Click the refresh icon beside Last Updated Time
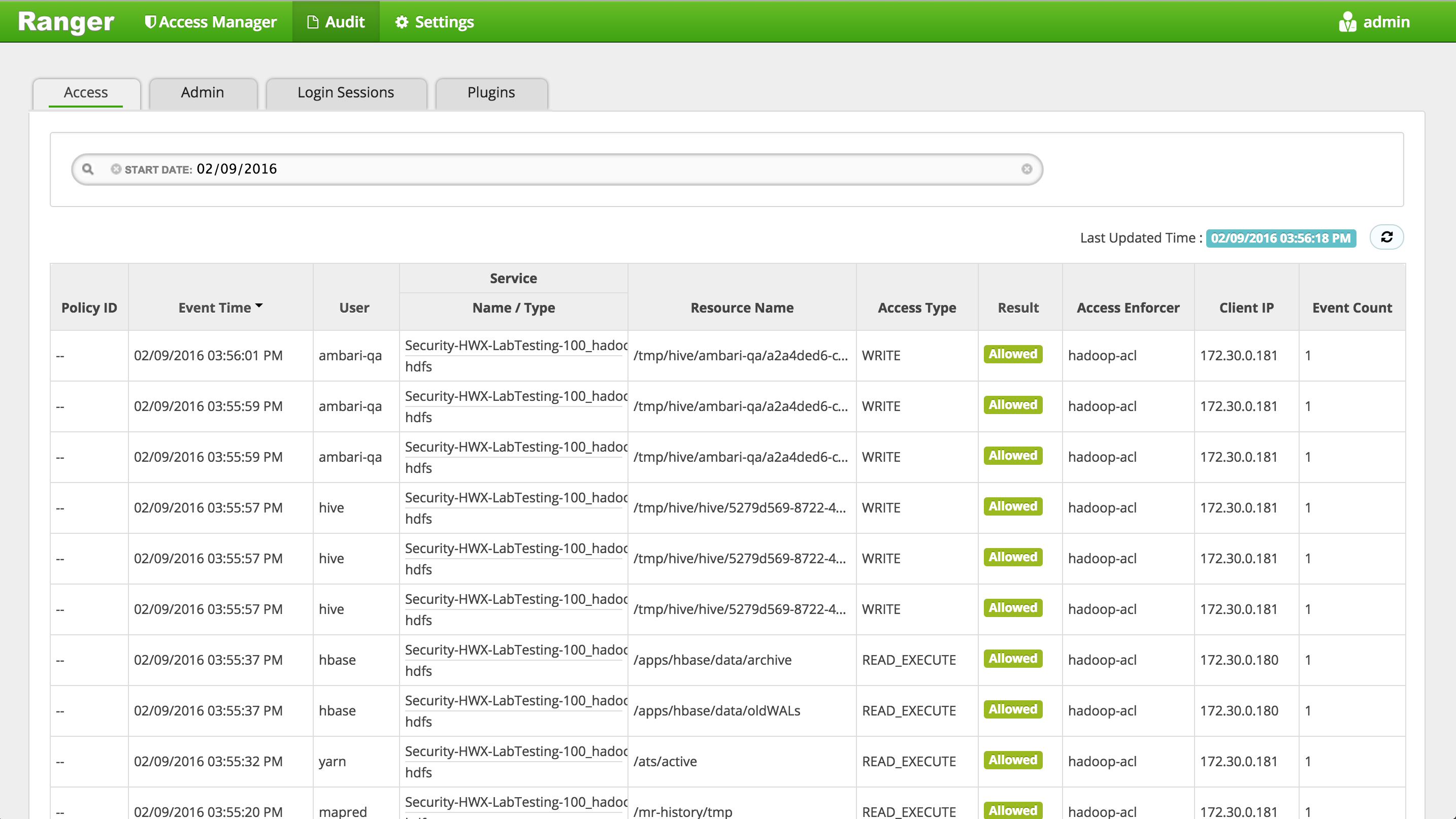The height and width of the screenshot is (819, 1456). [1386, 237]
